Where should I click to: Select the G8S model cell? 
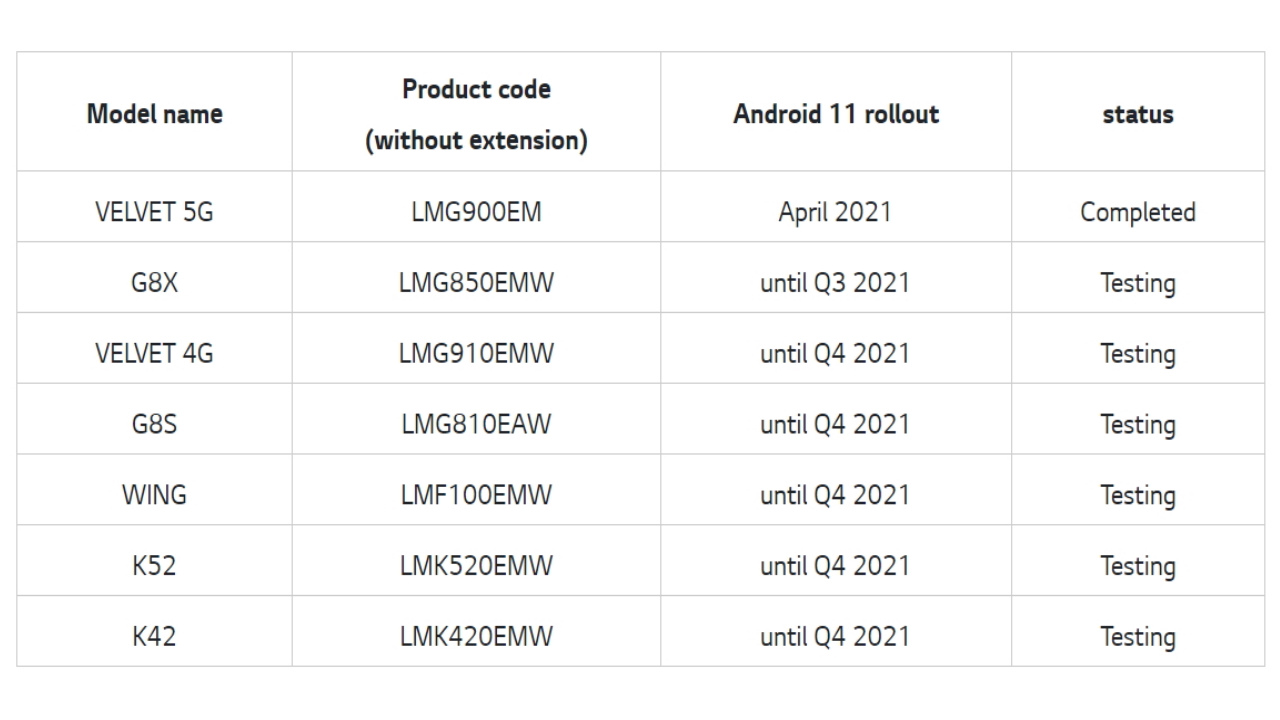tap(154, 425)
